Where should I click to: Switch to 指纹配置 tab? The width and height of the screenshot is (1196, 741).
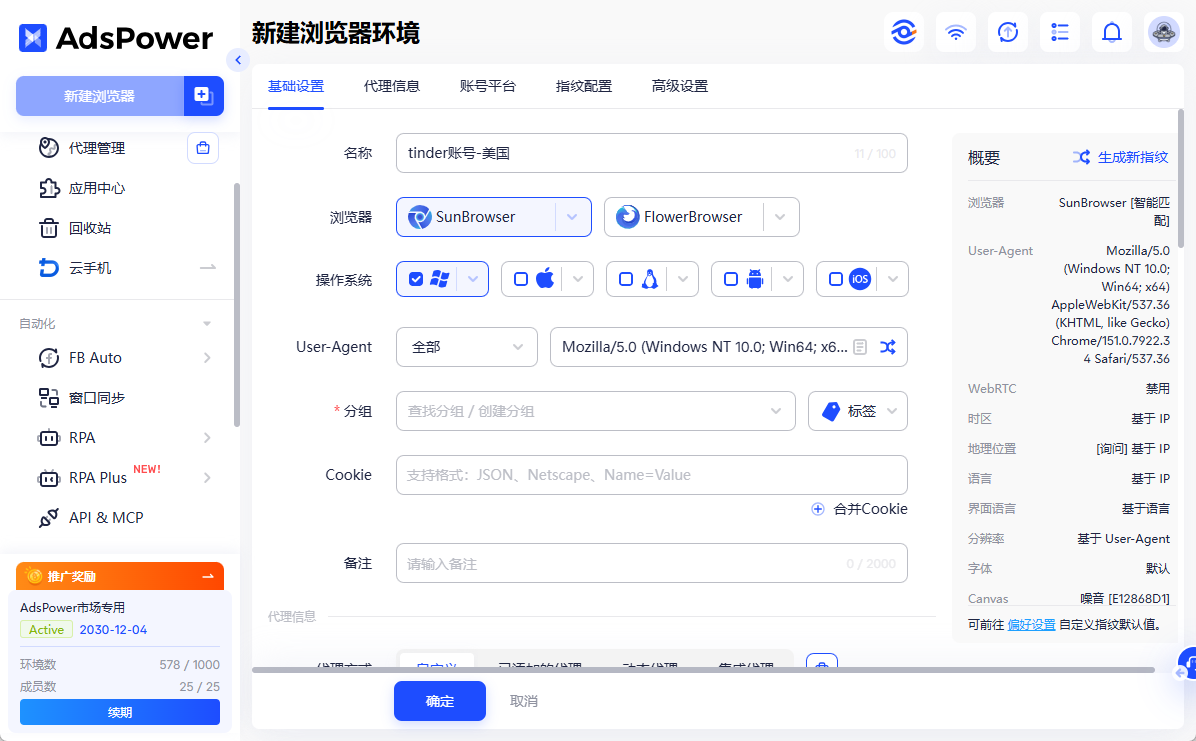pyautogui.click(x=584, y=86)
